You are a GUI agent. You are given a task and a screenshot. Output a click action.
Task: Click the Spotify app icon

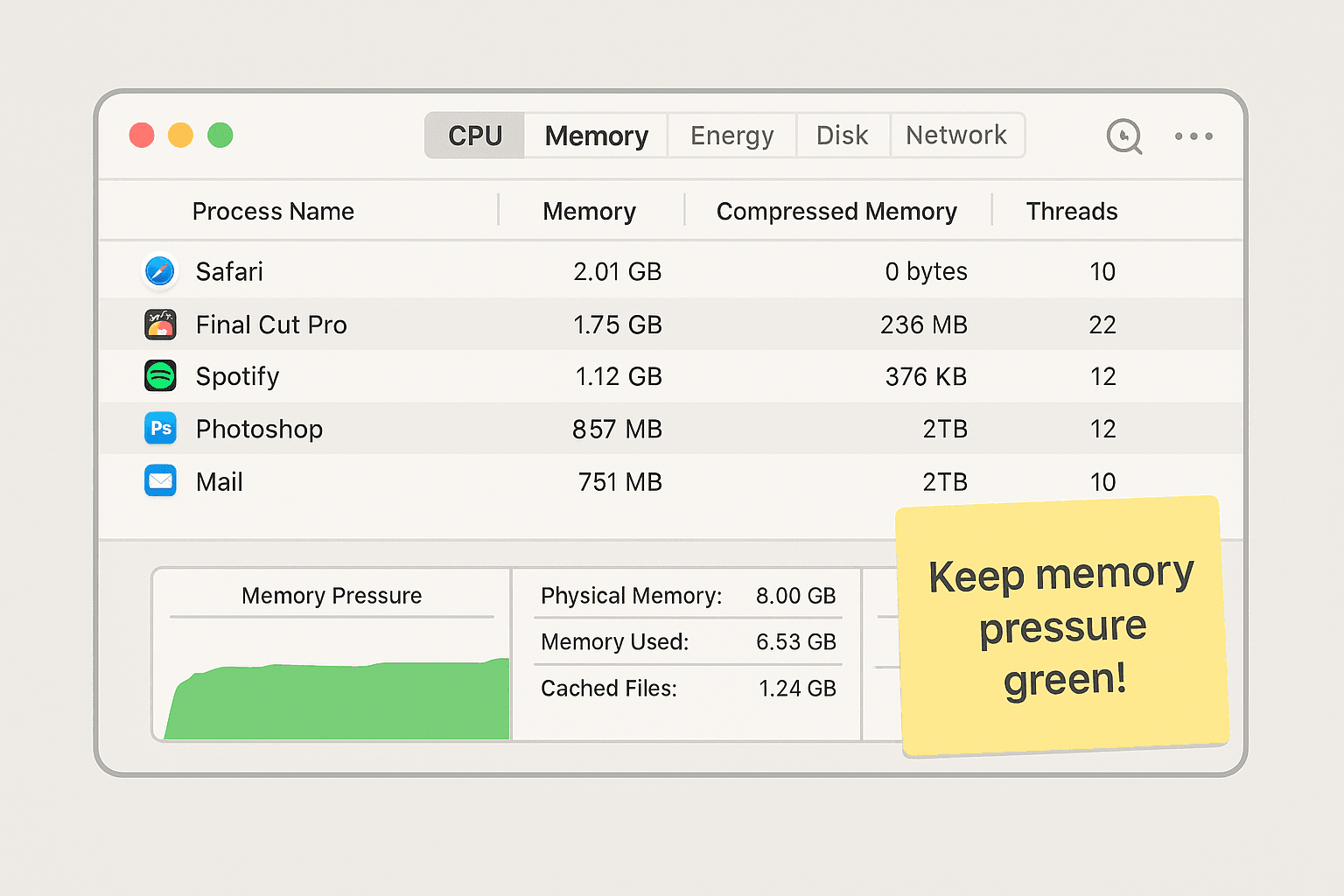[x=160, y=376]
